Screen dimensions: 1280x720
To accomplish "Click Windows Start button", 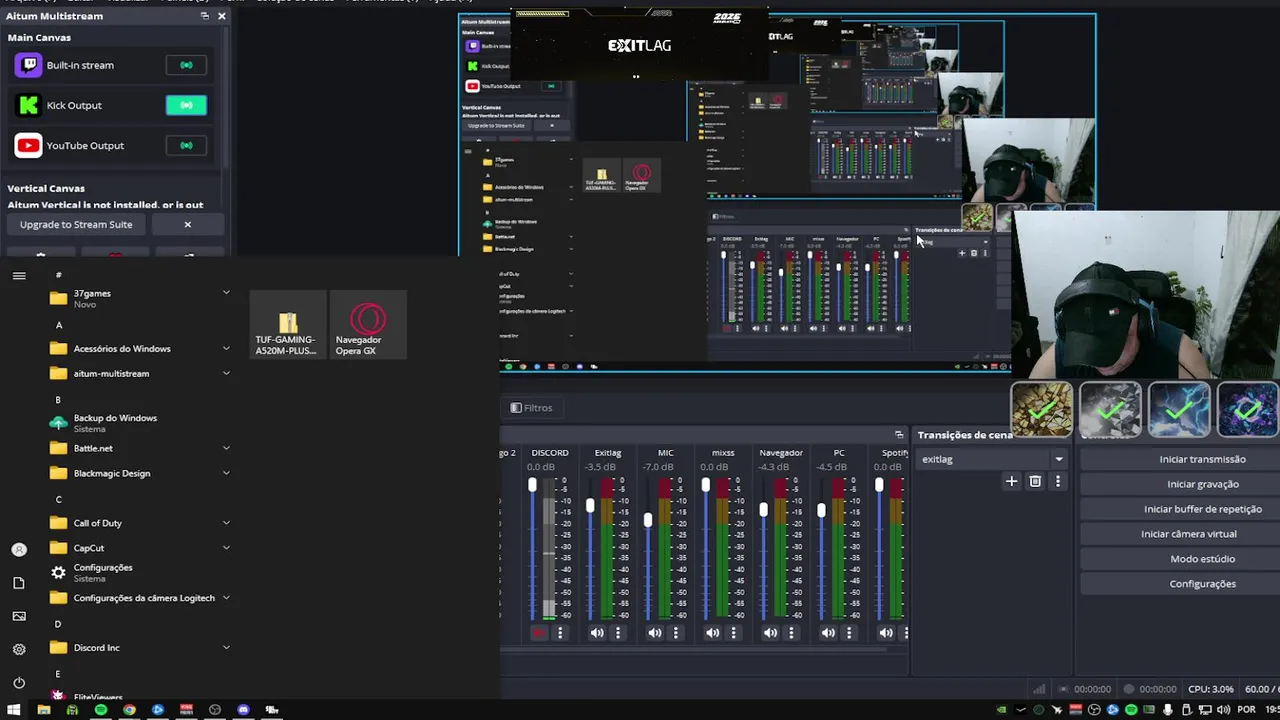I will click(x=15, y=710).
